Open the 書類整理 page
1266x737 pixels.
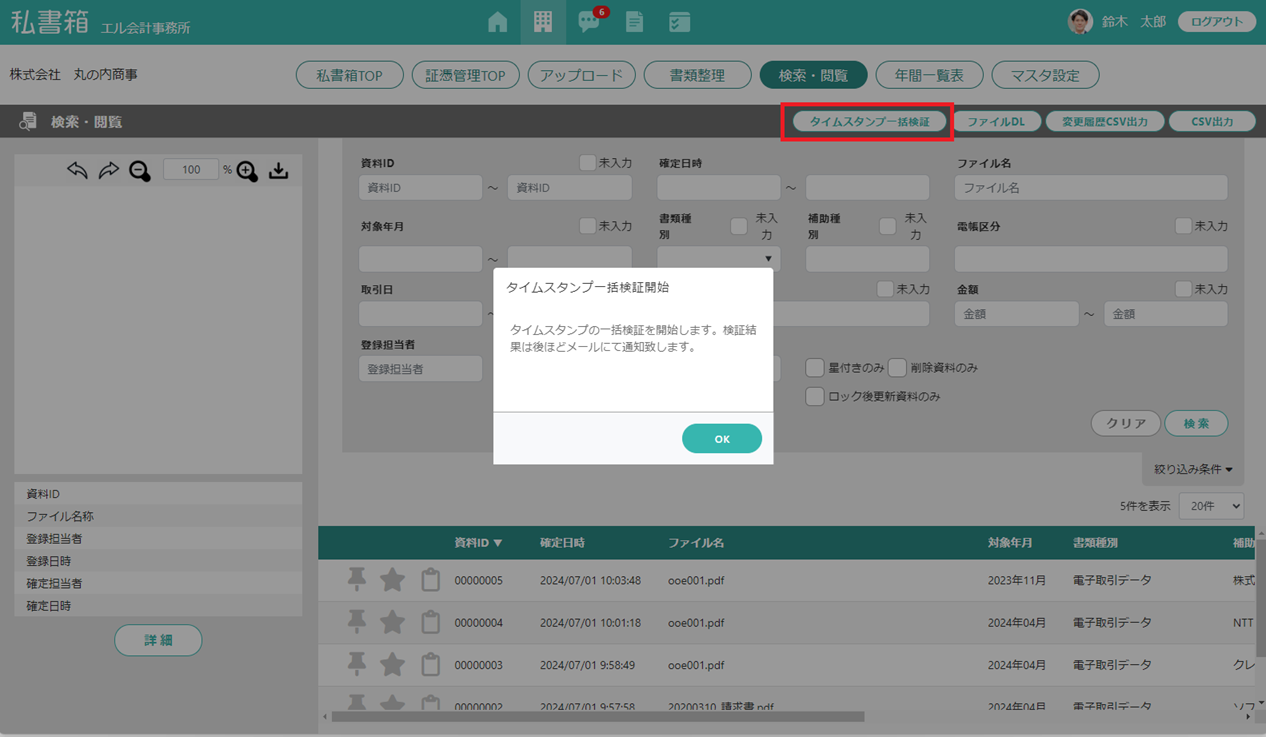coord(698,75)
